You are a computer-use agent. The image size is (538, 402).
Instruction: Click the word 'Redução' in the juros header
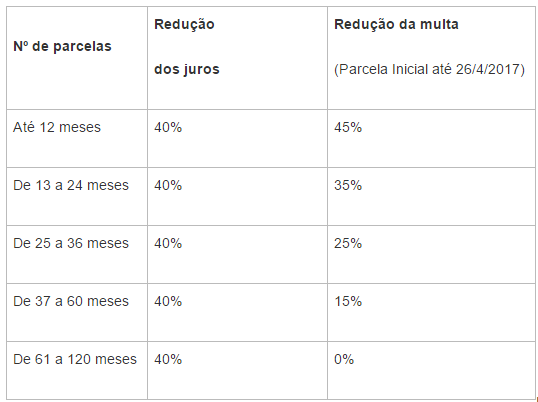point(184,25)
